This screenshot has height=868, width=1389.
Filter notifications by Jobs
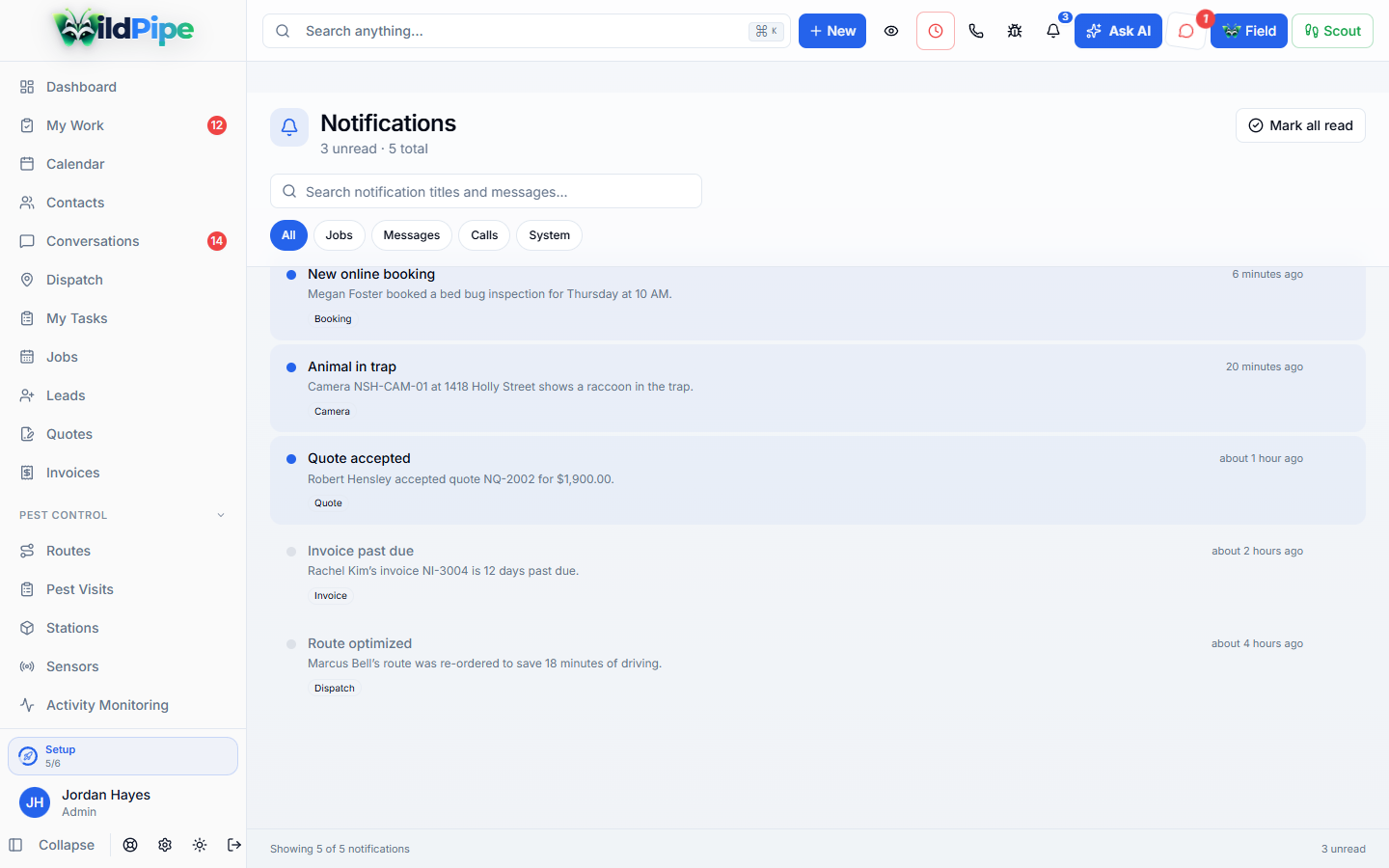339,235
